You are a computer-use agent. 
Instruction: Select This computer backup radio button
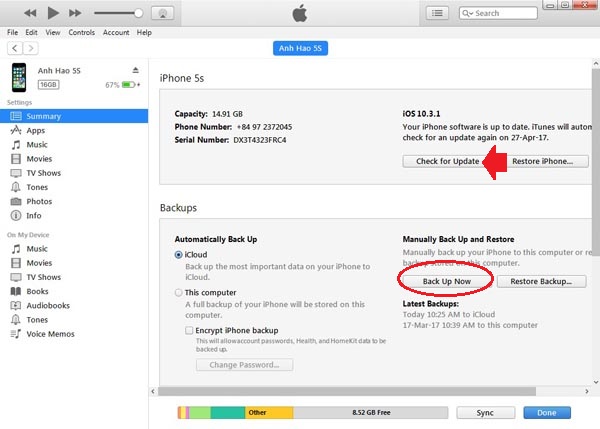click(178, 292)
